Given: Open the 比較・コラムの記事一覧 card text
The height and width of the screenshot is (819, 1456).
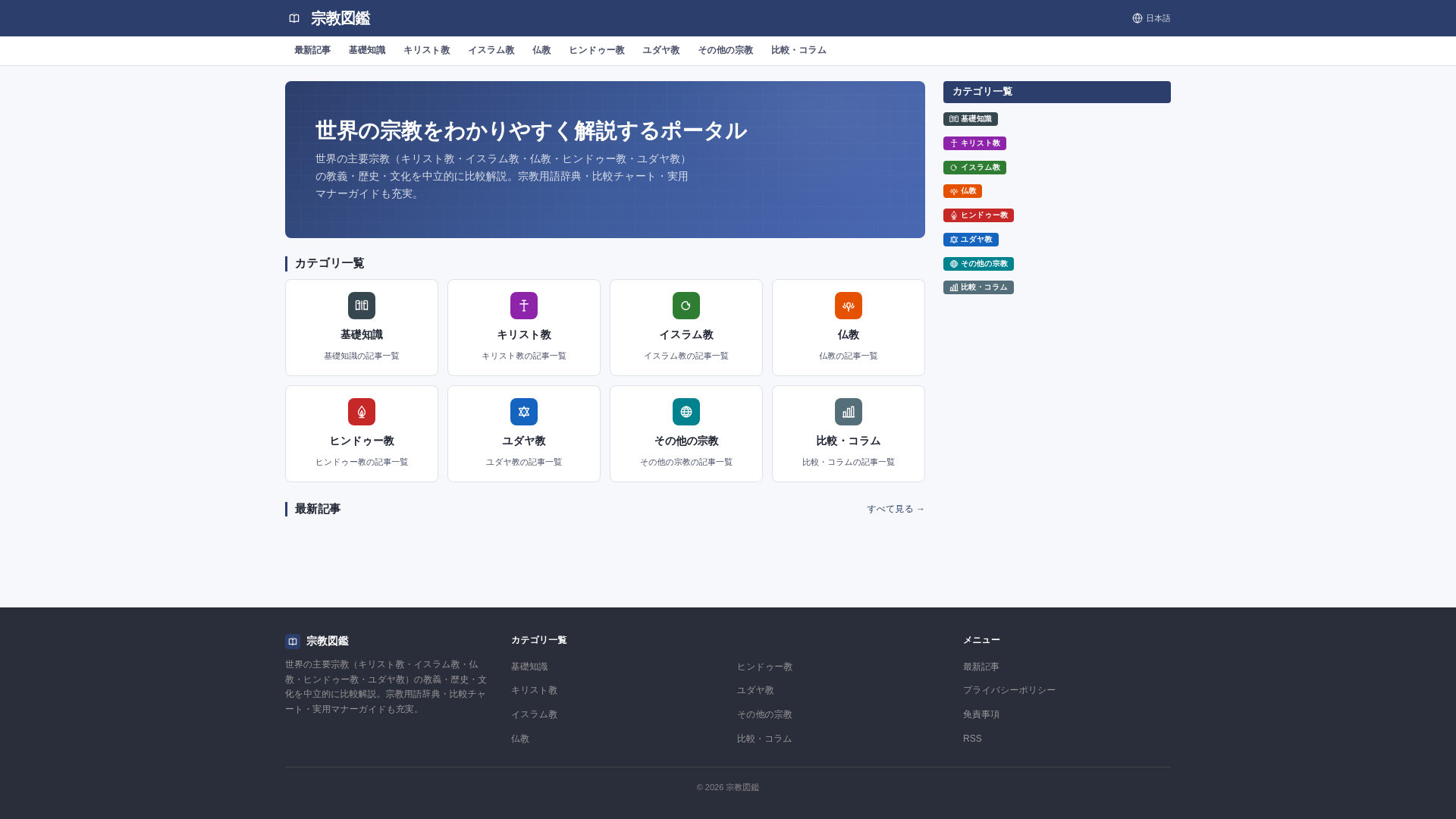Looking at the screenshot, I should click(849, 462).
